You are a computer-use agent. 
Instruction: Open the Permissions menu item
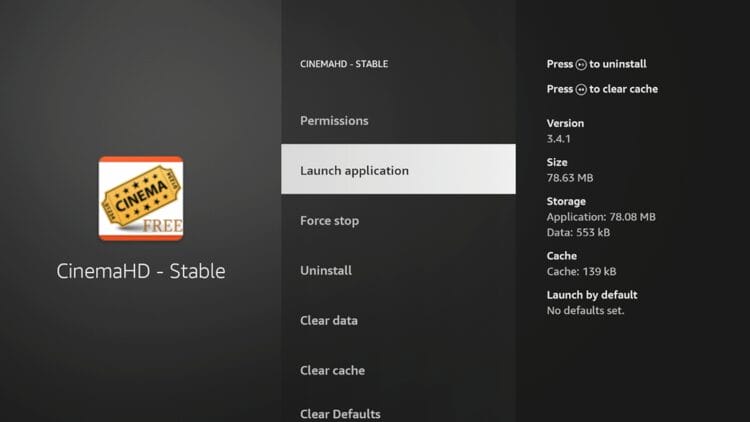pyautogui.click(x=334, y=121)
